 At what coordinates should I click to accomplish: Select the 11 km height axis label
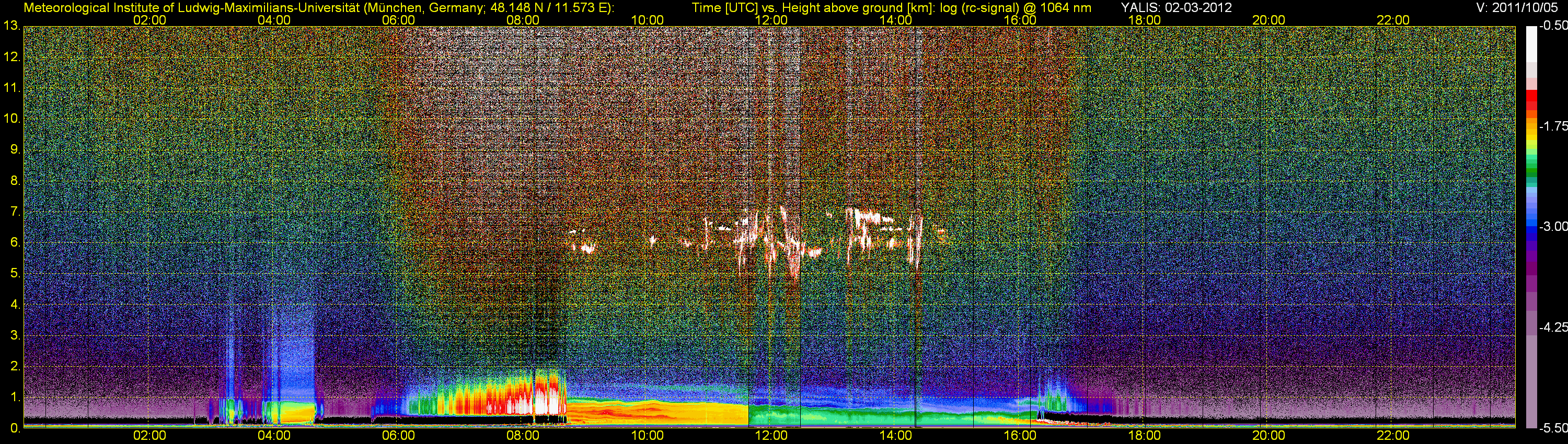click(11, 88)
